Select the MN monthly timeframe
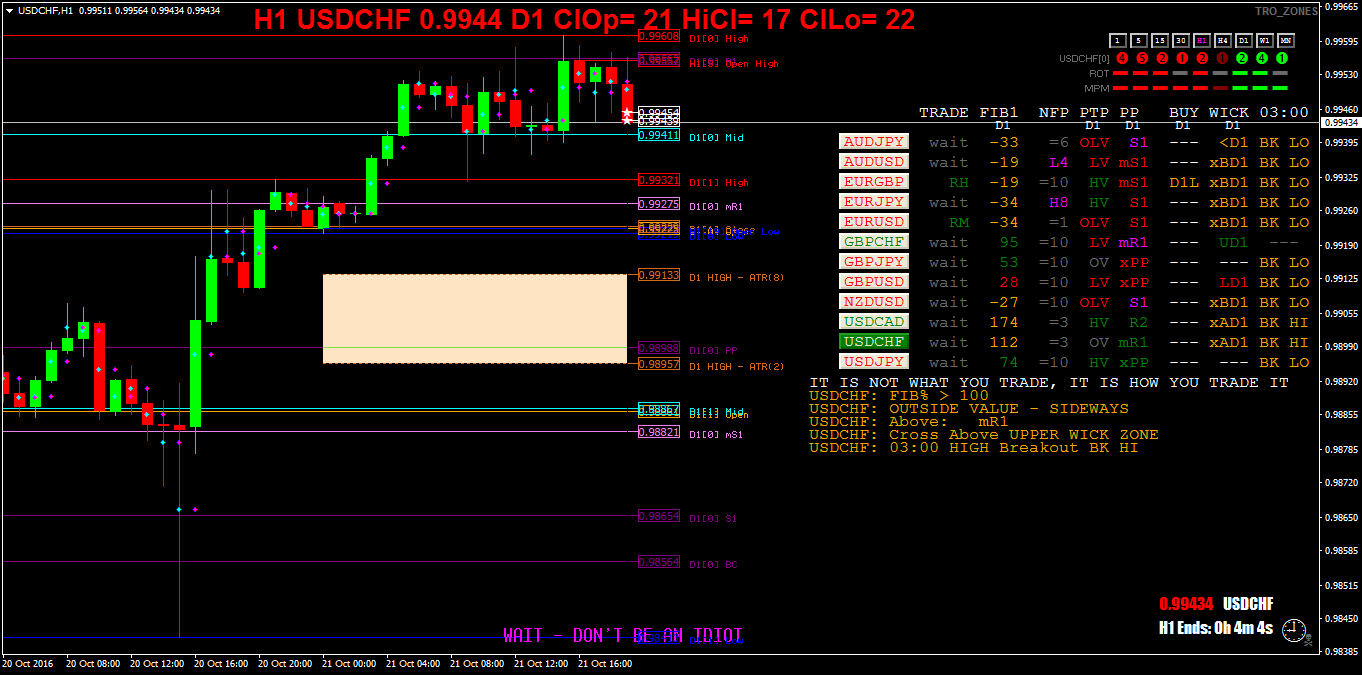 (1286, 41)
